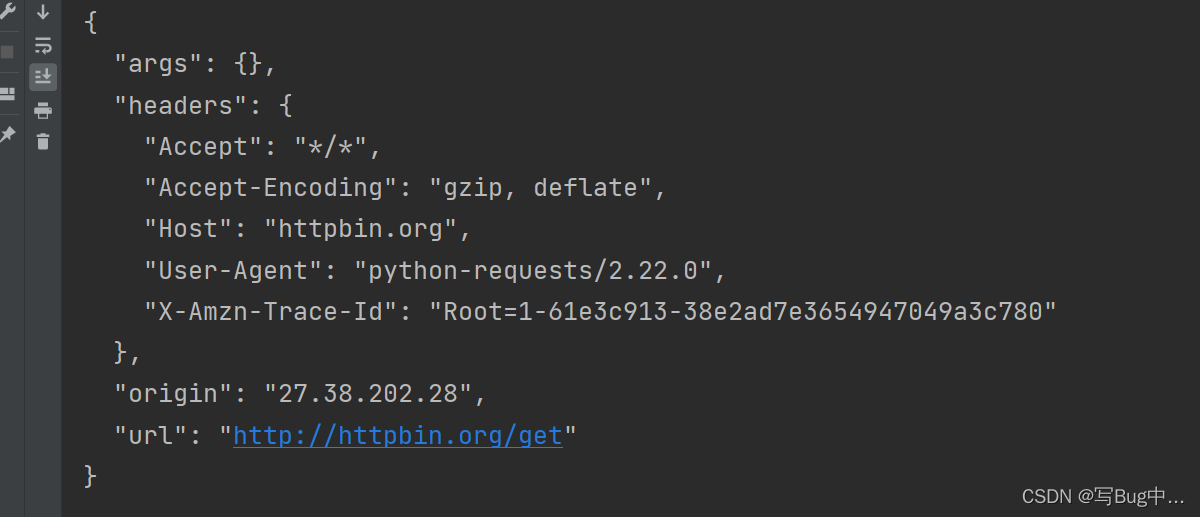Toggle soft-wrap for console output
The height and width of the screenshot is (517, 1200).
pos(43,45)
